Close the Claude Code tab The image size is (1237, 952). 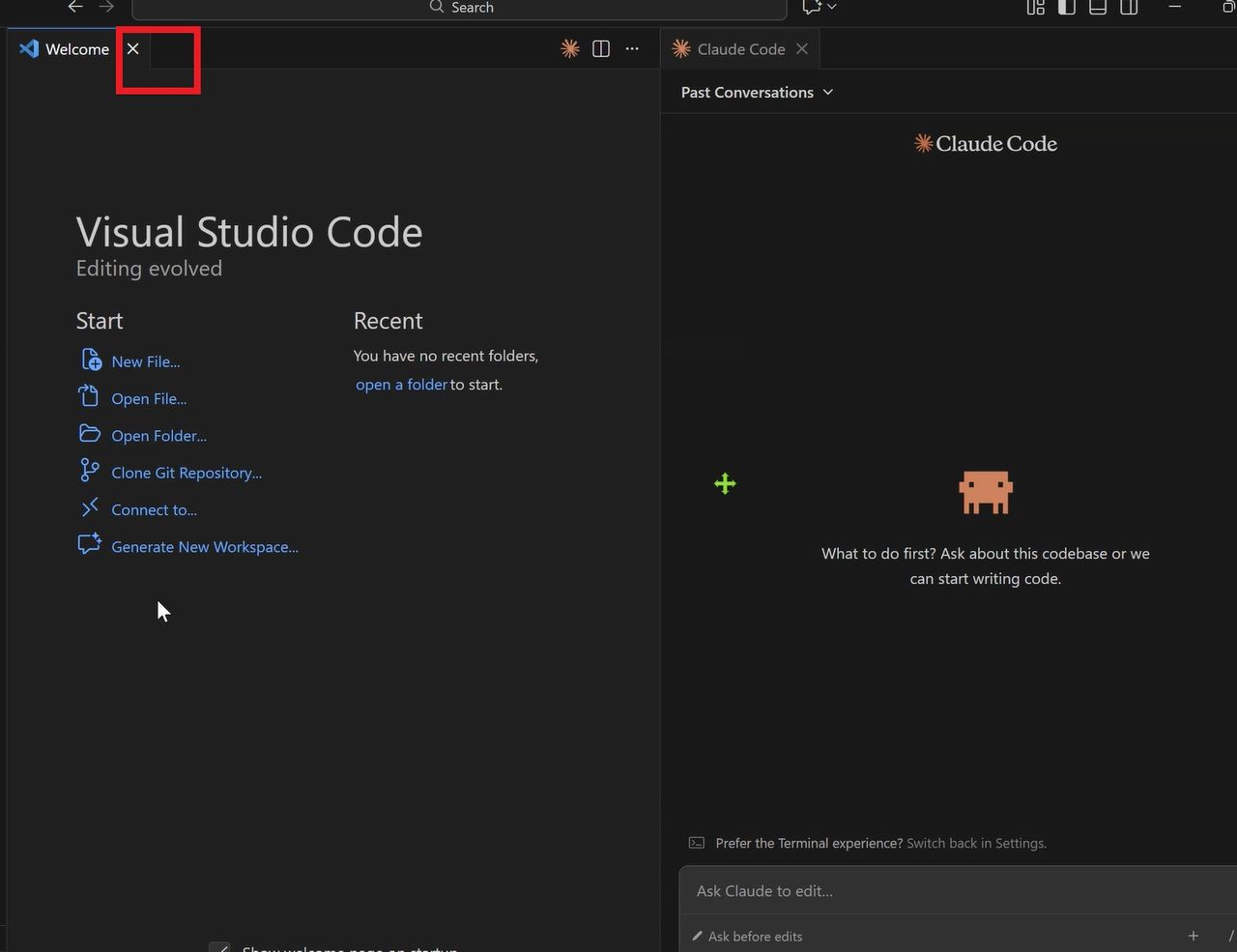click(x=802, y=49)
